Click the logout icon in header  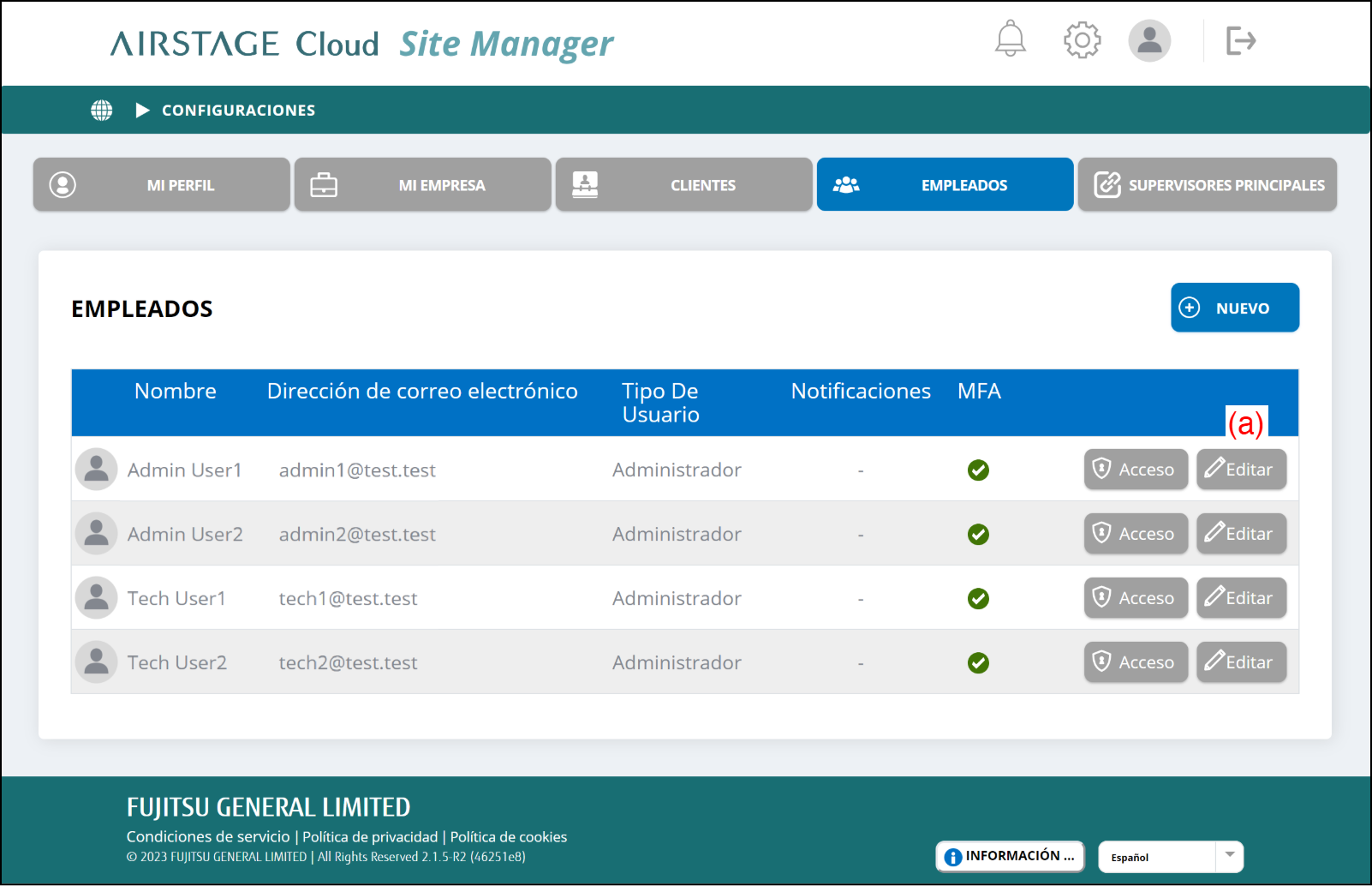[x=1240, y=40]
